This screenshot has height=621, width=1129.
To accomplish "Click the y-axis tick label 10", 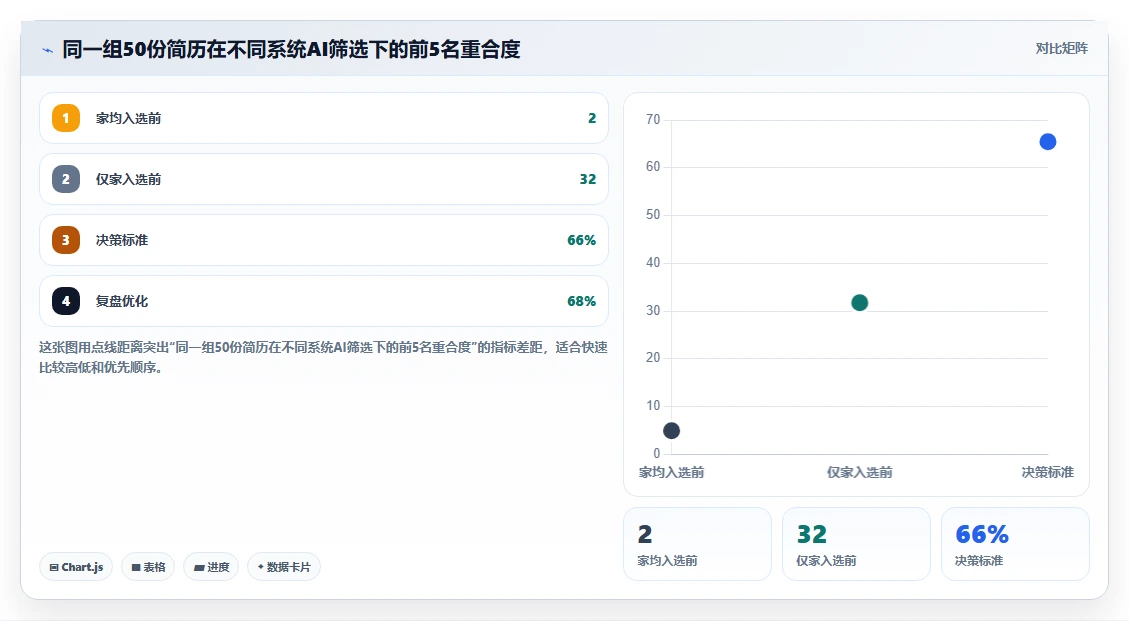I will [653, 406].
